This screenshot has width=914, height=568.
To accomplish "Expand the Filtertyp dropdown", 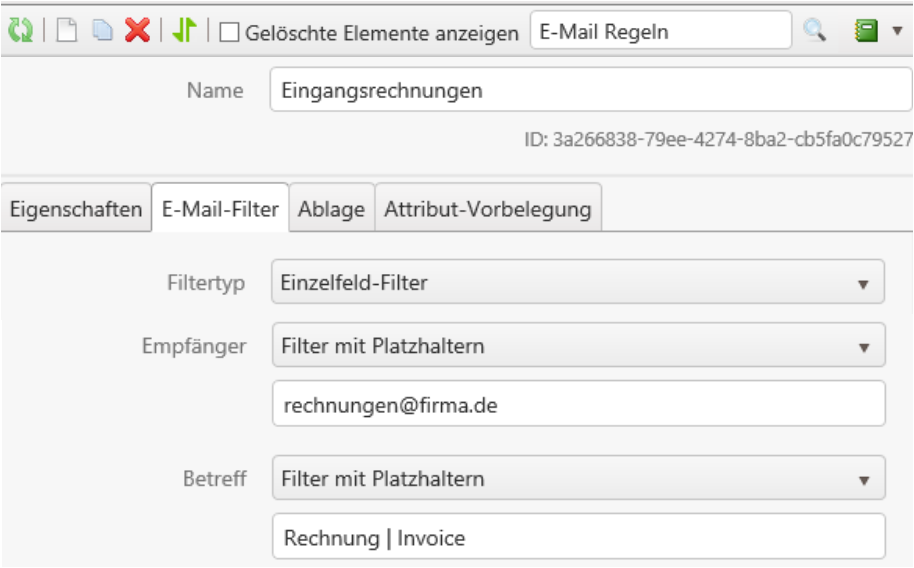I will tap(578, 283).
